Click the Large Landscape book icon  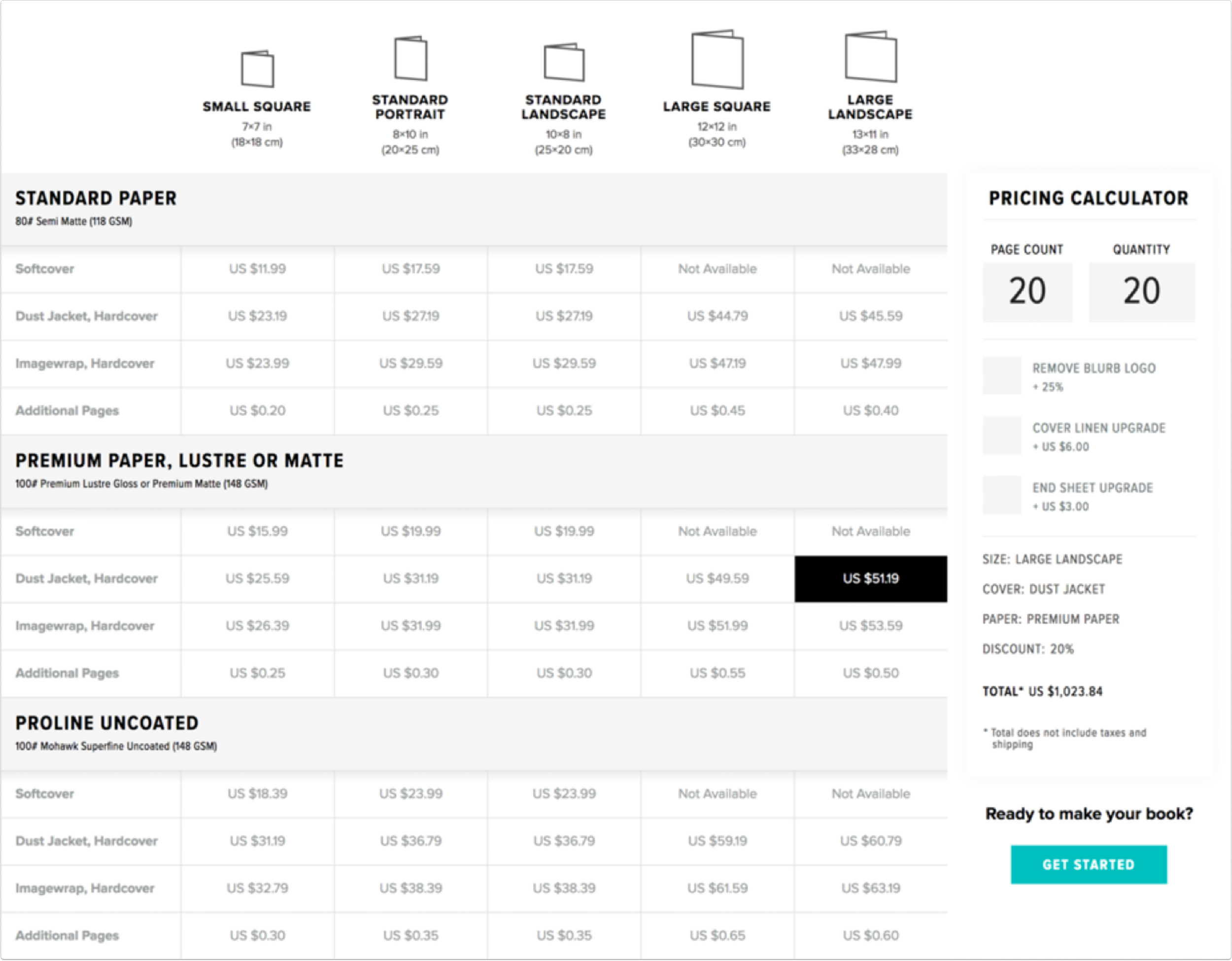click(x=870, y=57)
